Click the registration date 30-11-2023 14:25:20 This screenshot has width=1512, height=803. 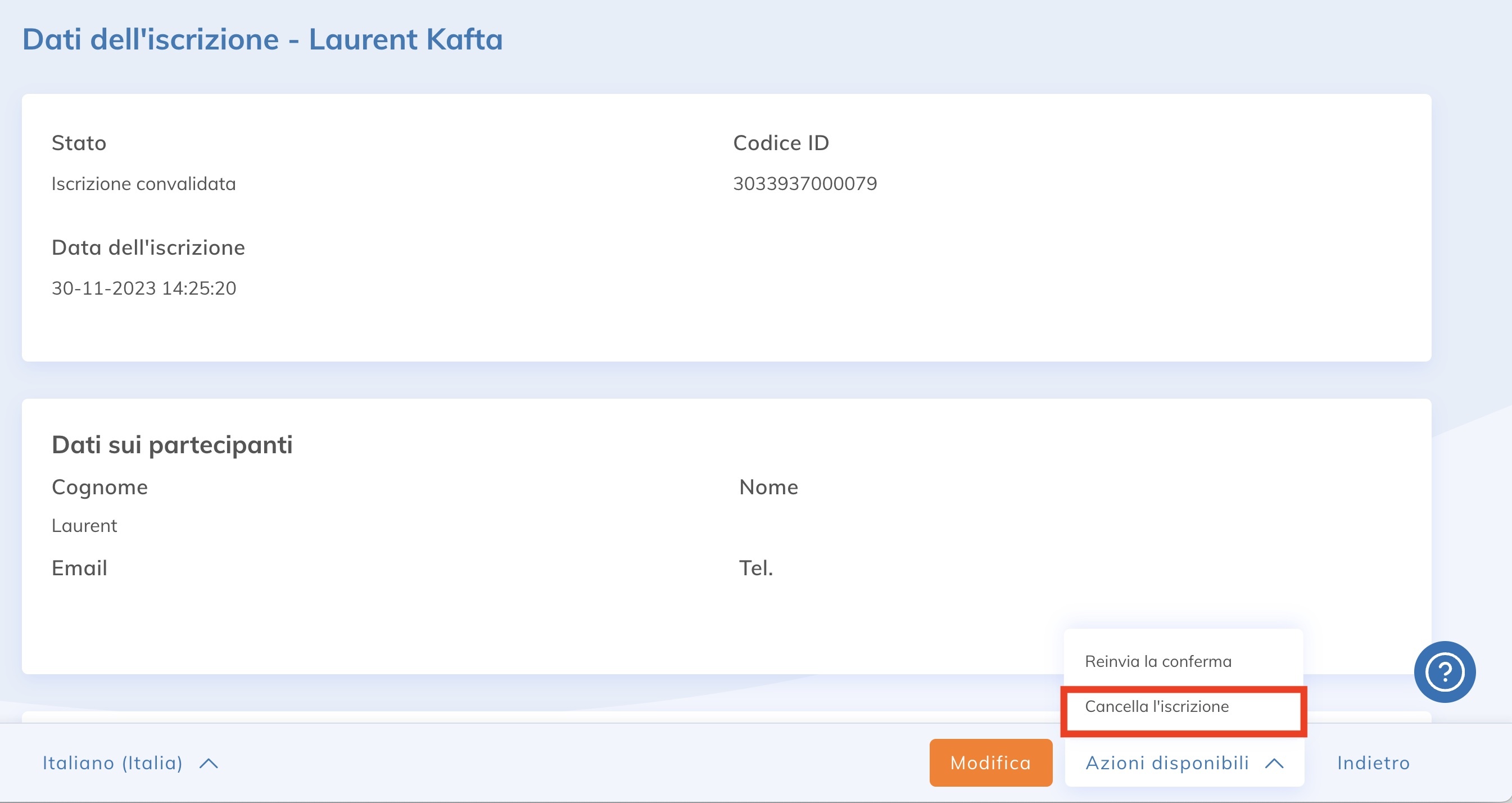pos(144,288)
